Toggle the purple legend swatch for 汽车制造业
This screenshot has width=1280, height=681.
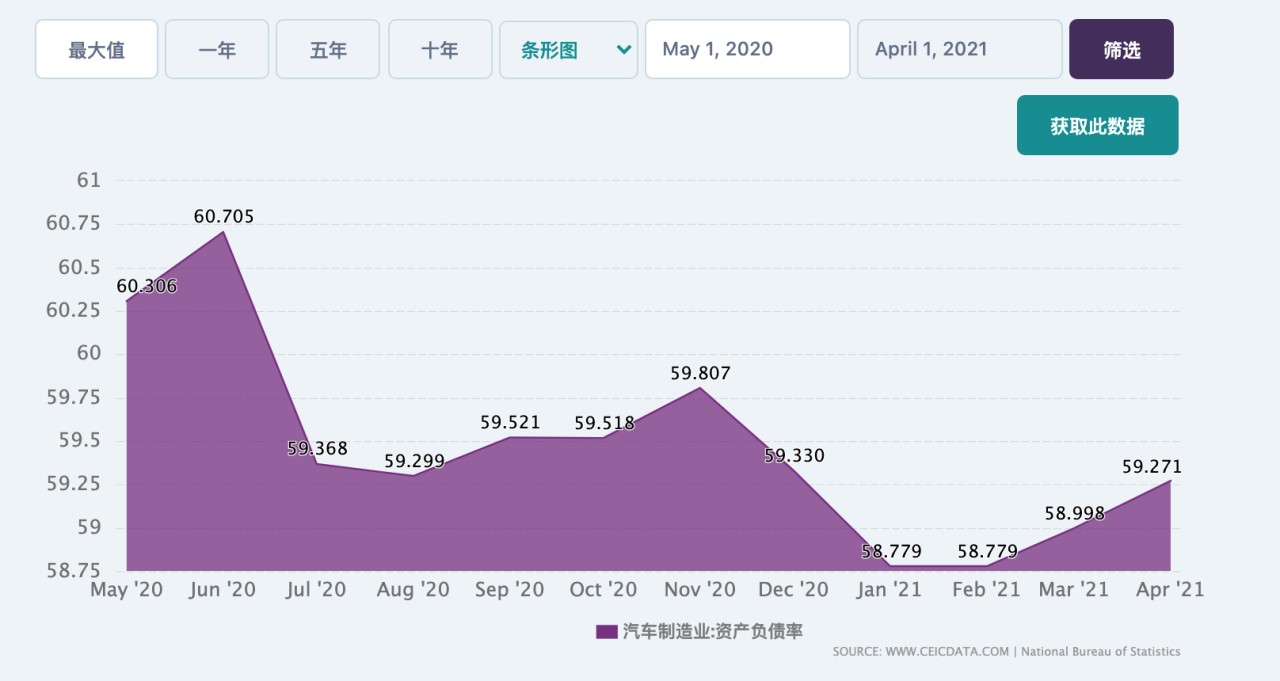point(606,631)
